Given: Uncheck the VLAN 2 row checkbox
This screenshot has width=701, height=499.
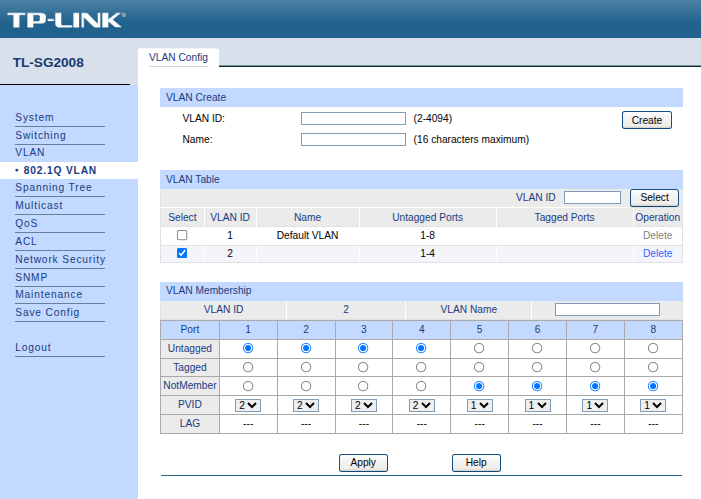Looking at the screenshot, I should tap(182, 253).
